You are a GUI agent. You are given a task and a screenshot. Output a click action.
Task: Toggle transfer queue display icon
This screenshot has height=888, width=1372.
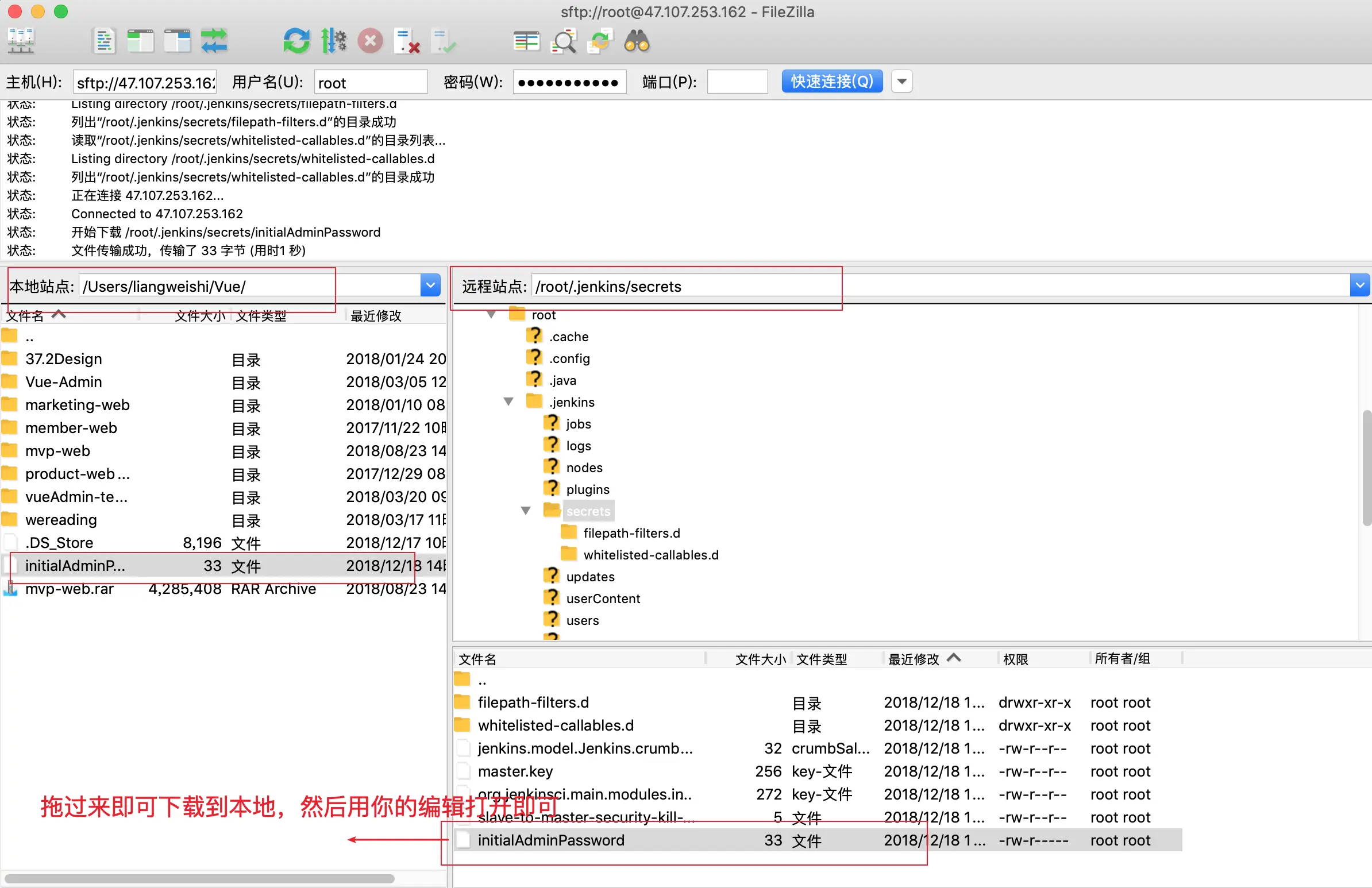point(214,41)
